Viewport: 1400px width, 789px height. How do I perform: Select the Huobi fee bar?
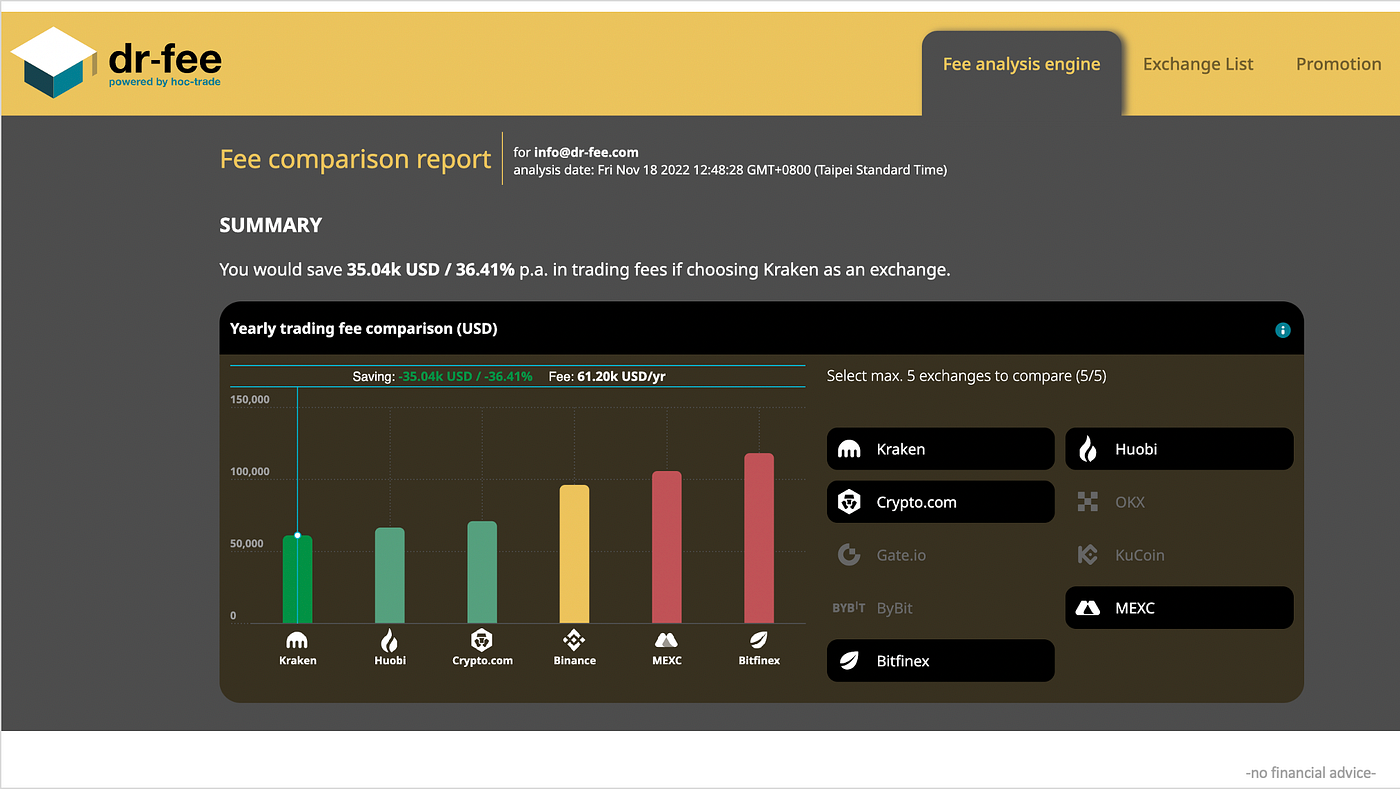[x=390, y=576]
